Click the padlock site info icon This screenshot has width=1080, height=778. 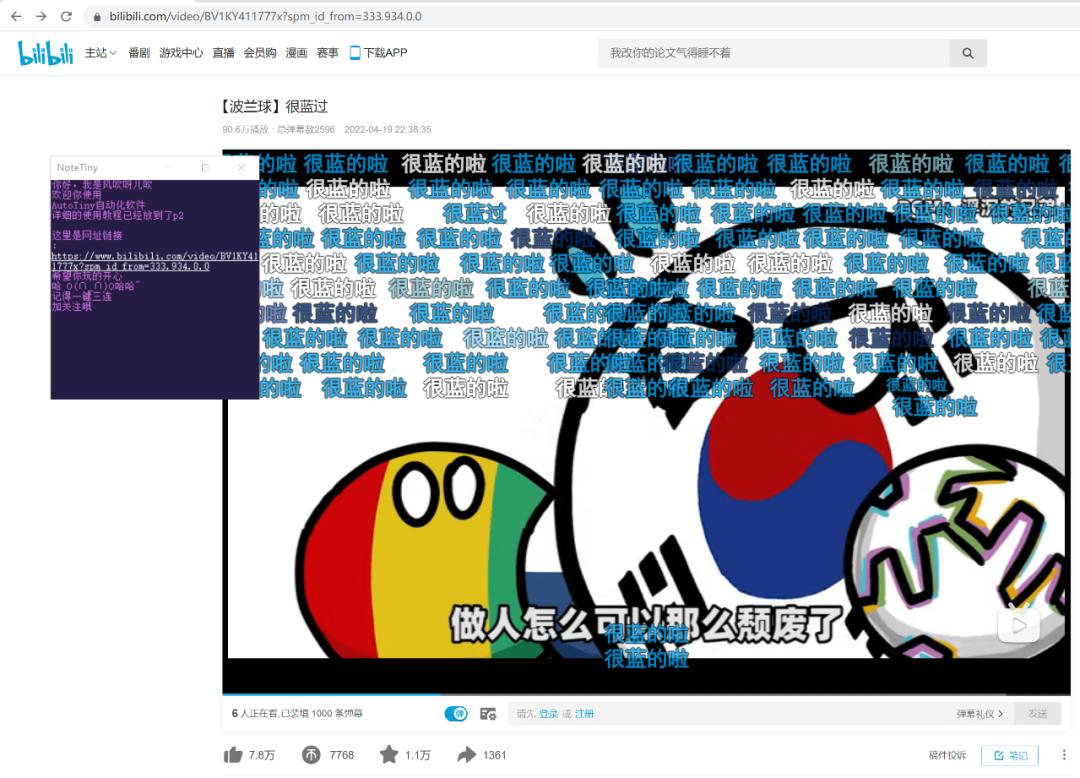pyautogui.click(x=97, y=17)
